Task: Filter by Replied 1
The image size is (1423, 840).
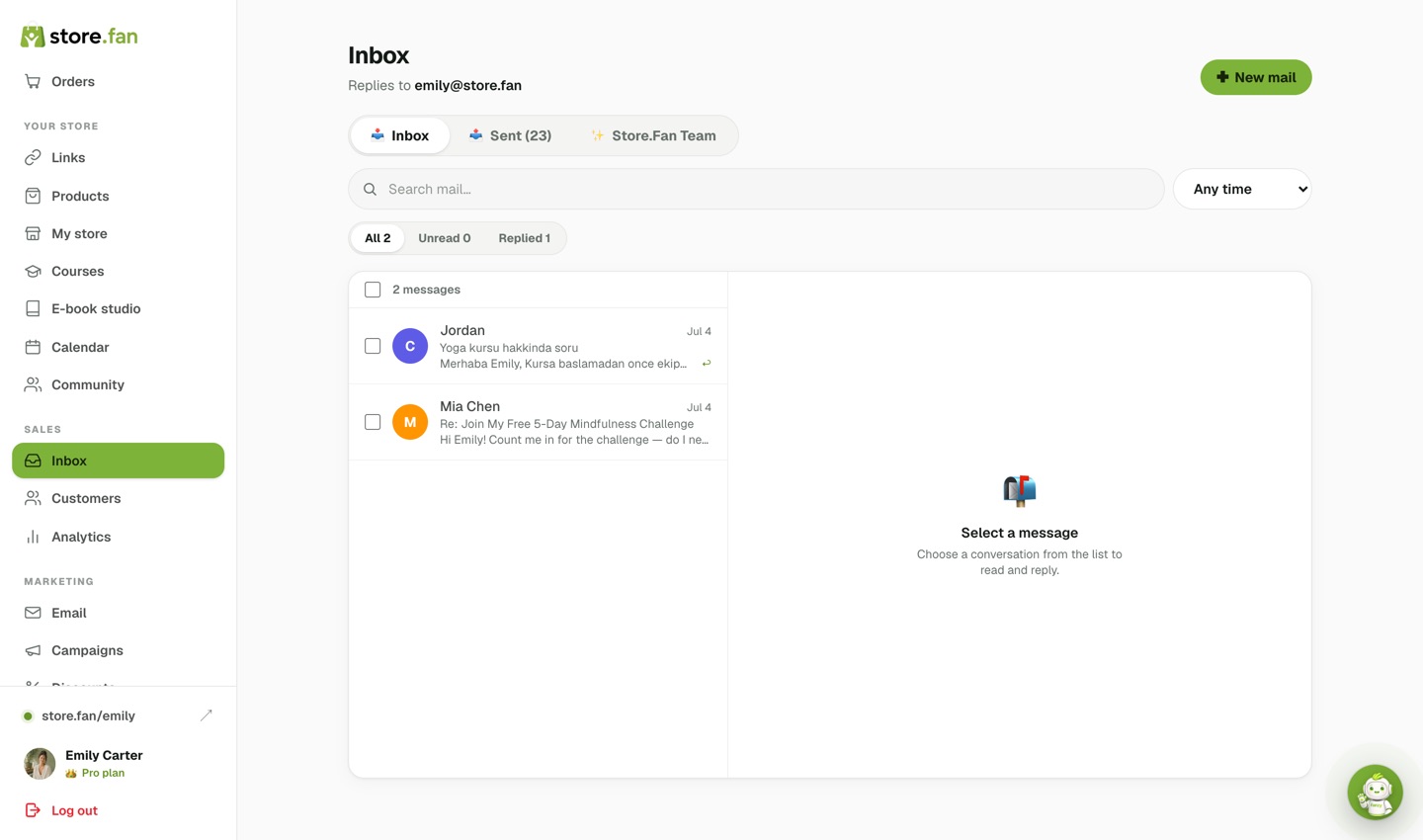Action: click(x=525, y=238)
